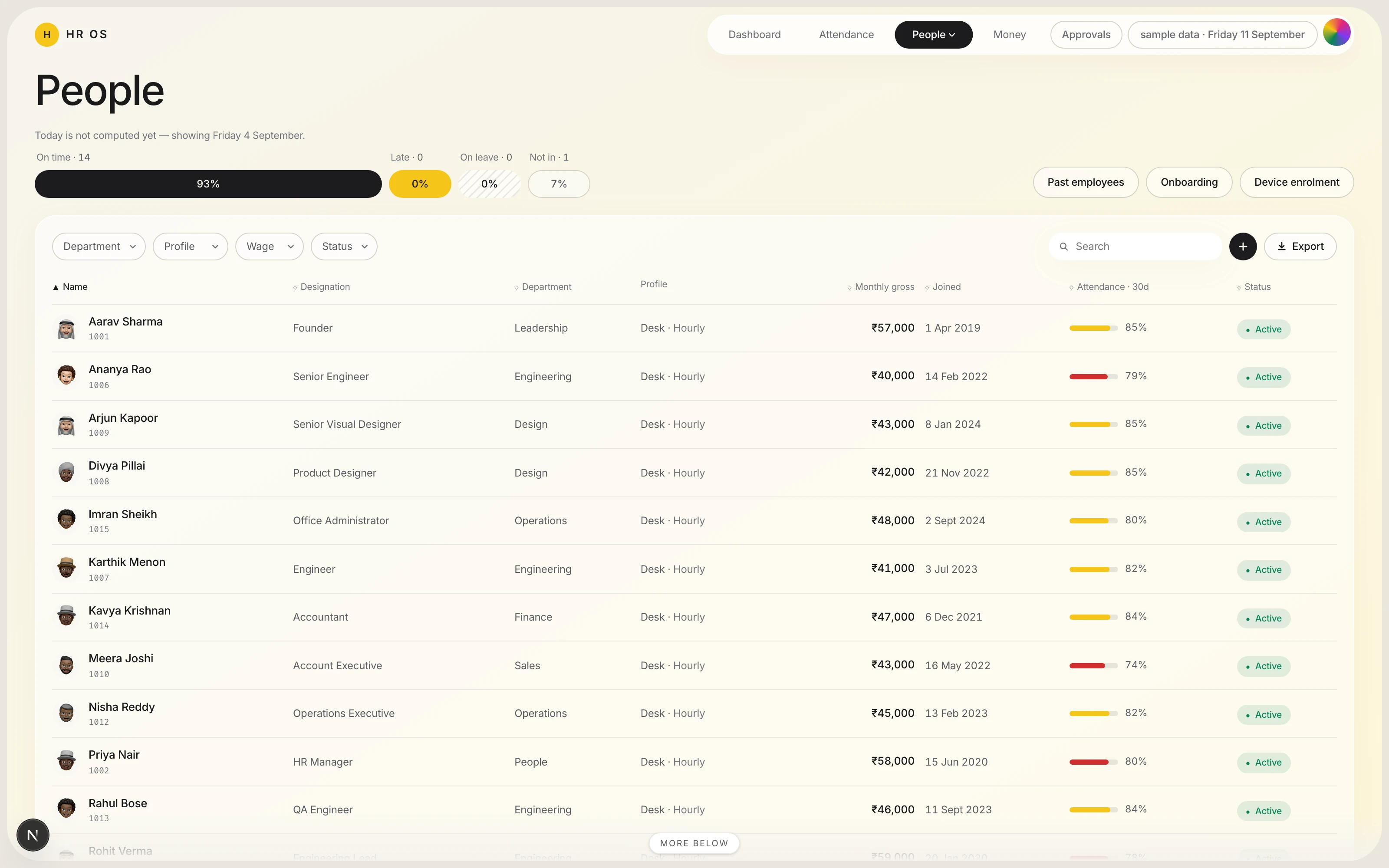Click Meera Joshi's avatar

(66, 665)
